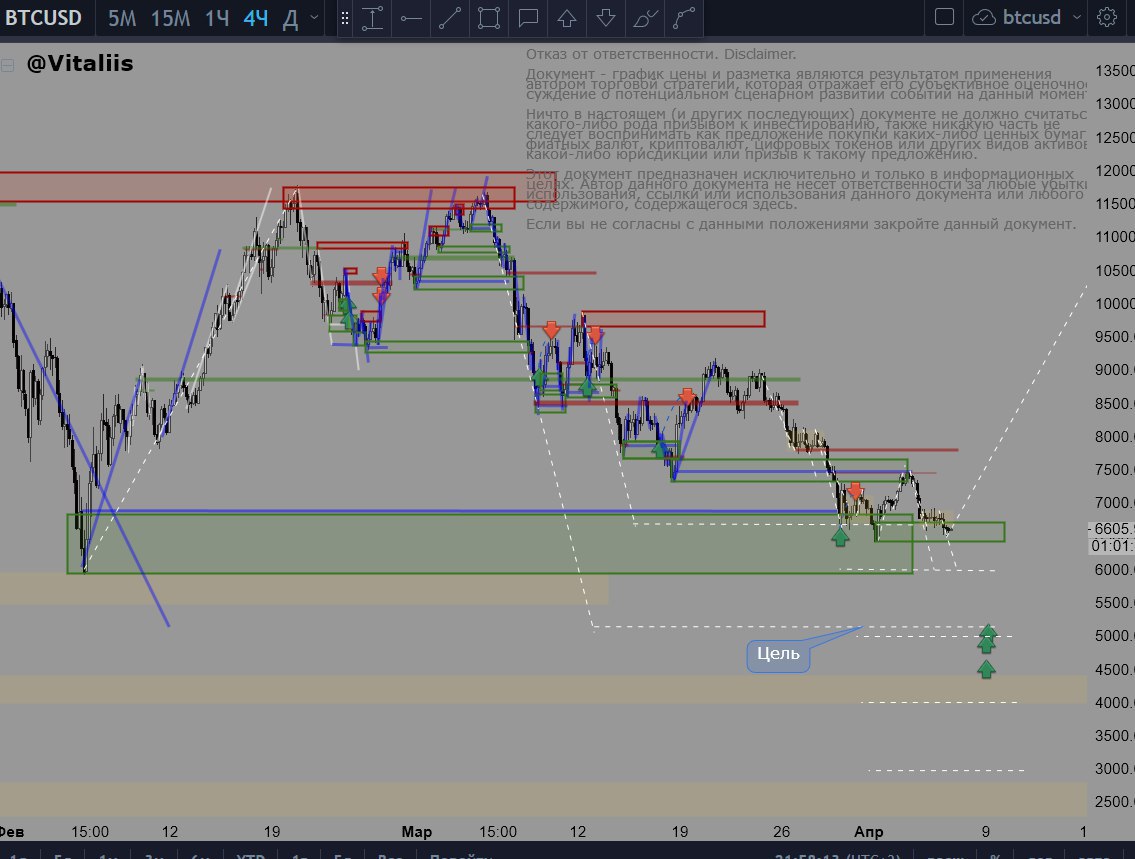
Task: Collapse the chart legend toggle beside @Vitaliis
Action: click(7, 66)
